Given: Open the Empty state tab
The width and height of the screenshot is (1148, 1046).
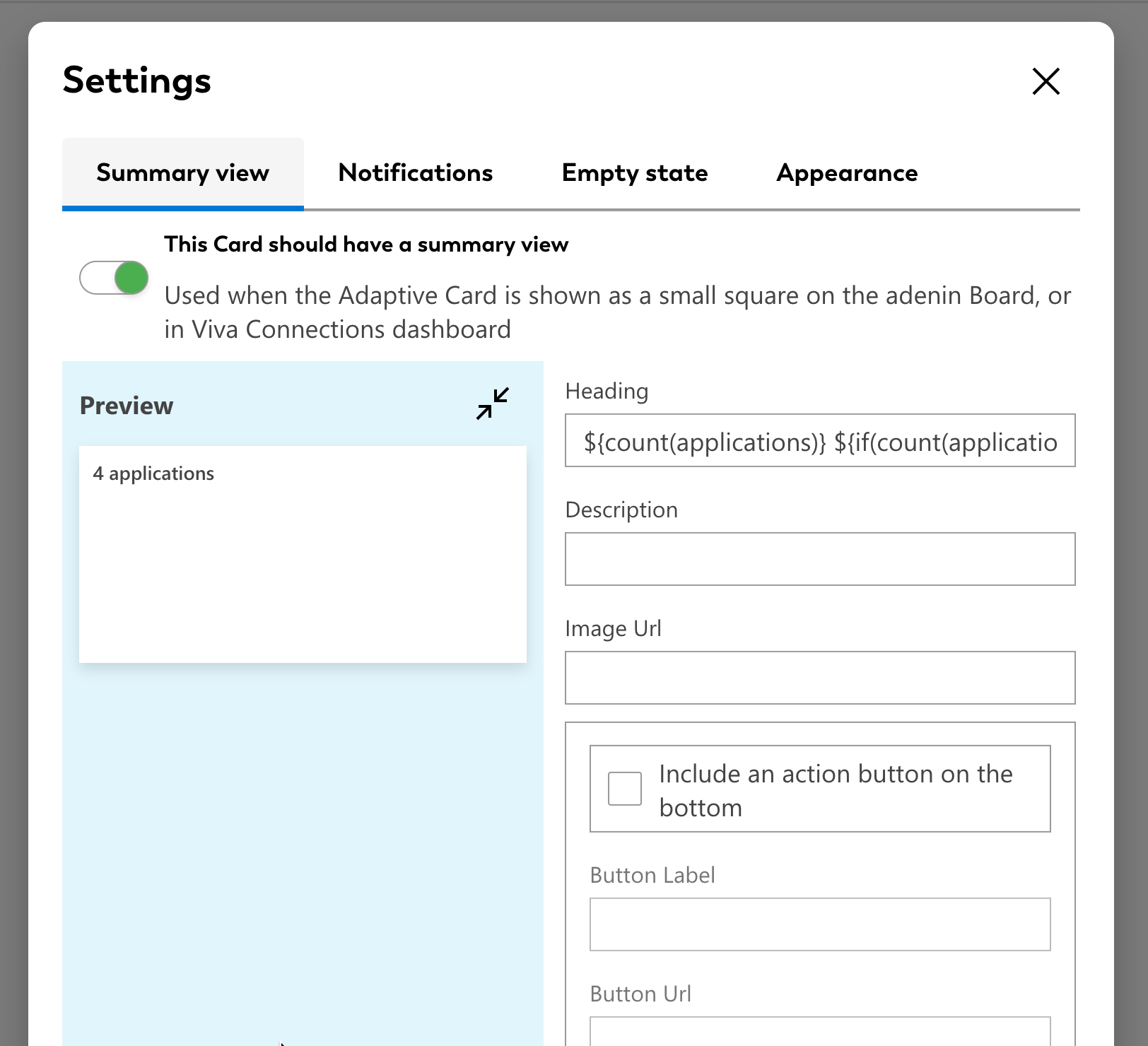Looking at the screenshot, I should point(635,173).
